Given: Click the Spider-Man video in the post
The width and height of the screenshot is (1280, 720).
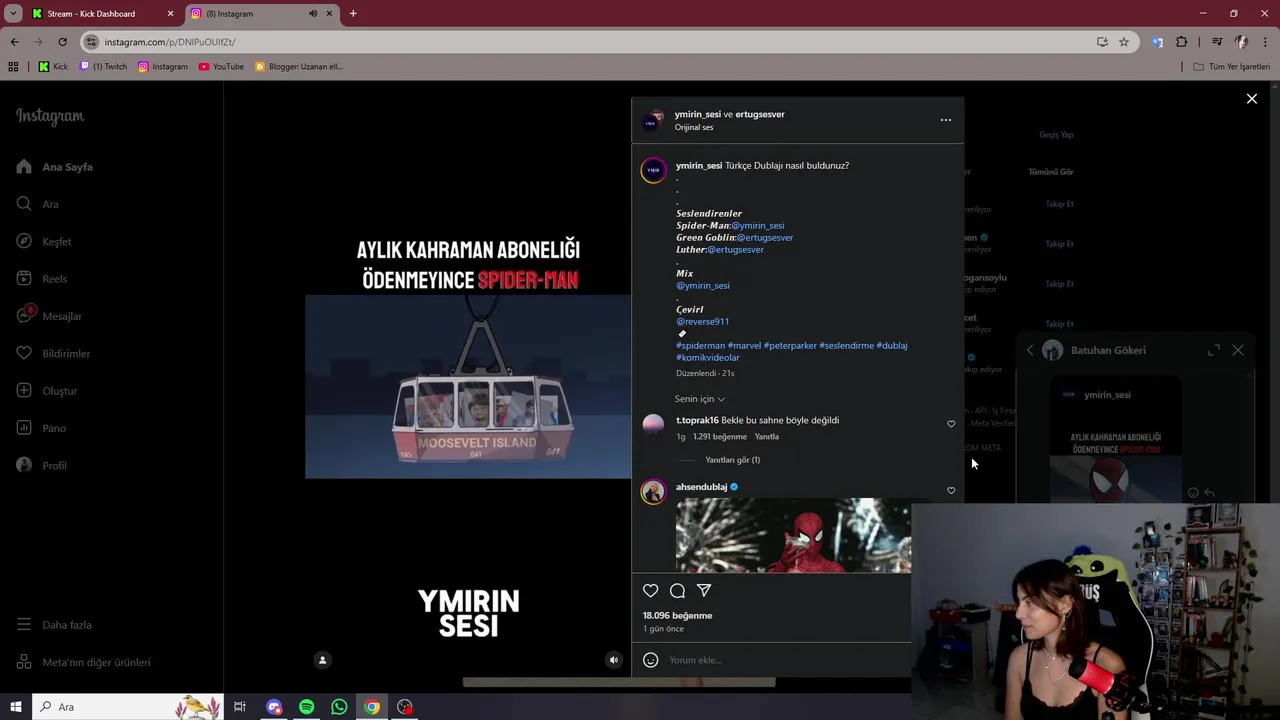Looking at the screenshot, I should 468,386.
